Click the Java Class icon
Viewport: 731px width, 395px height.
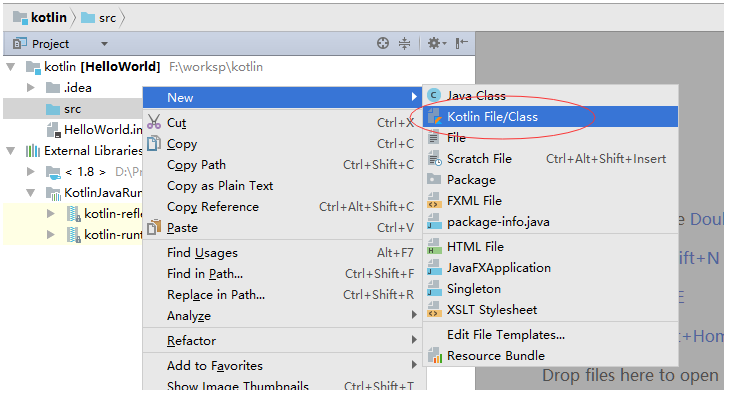coord(434,95)
